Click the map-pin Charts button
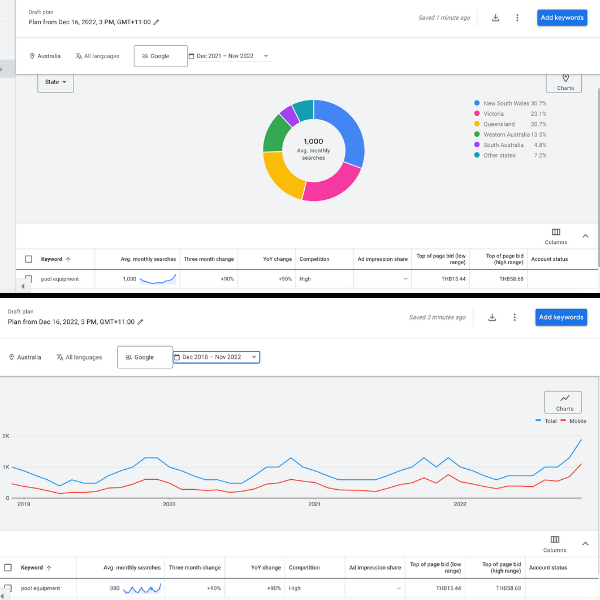 (x=564, y=83)
